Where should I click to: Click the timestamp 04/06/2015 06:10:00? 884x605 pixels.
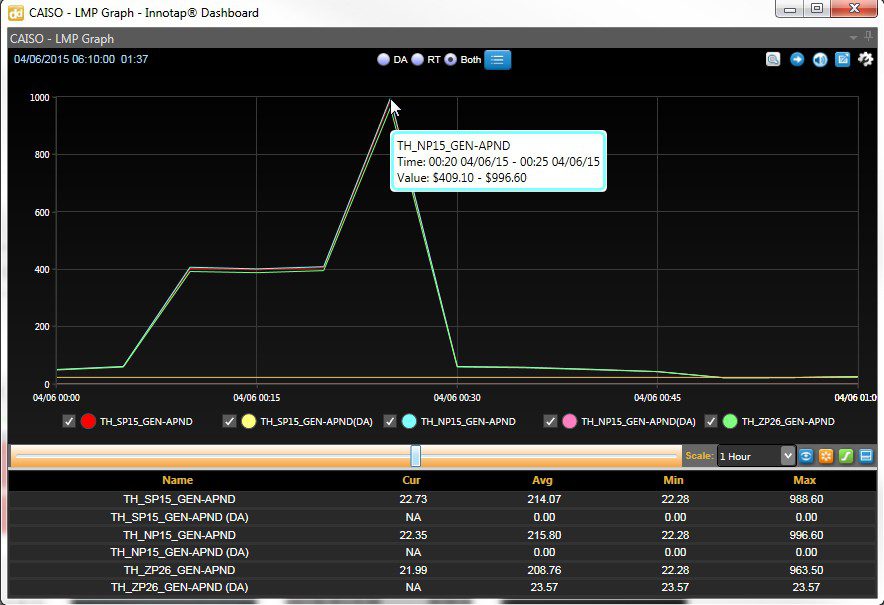pyautogui.click(x=64, y=59)
